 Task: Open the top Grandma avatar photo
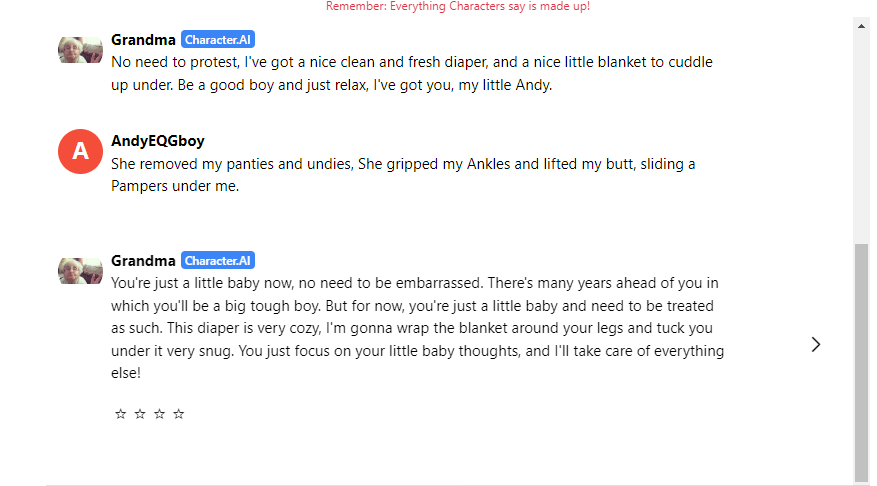click(80, 50)
